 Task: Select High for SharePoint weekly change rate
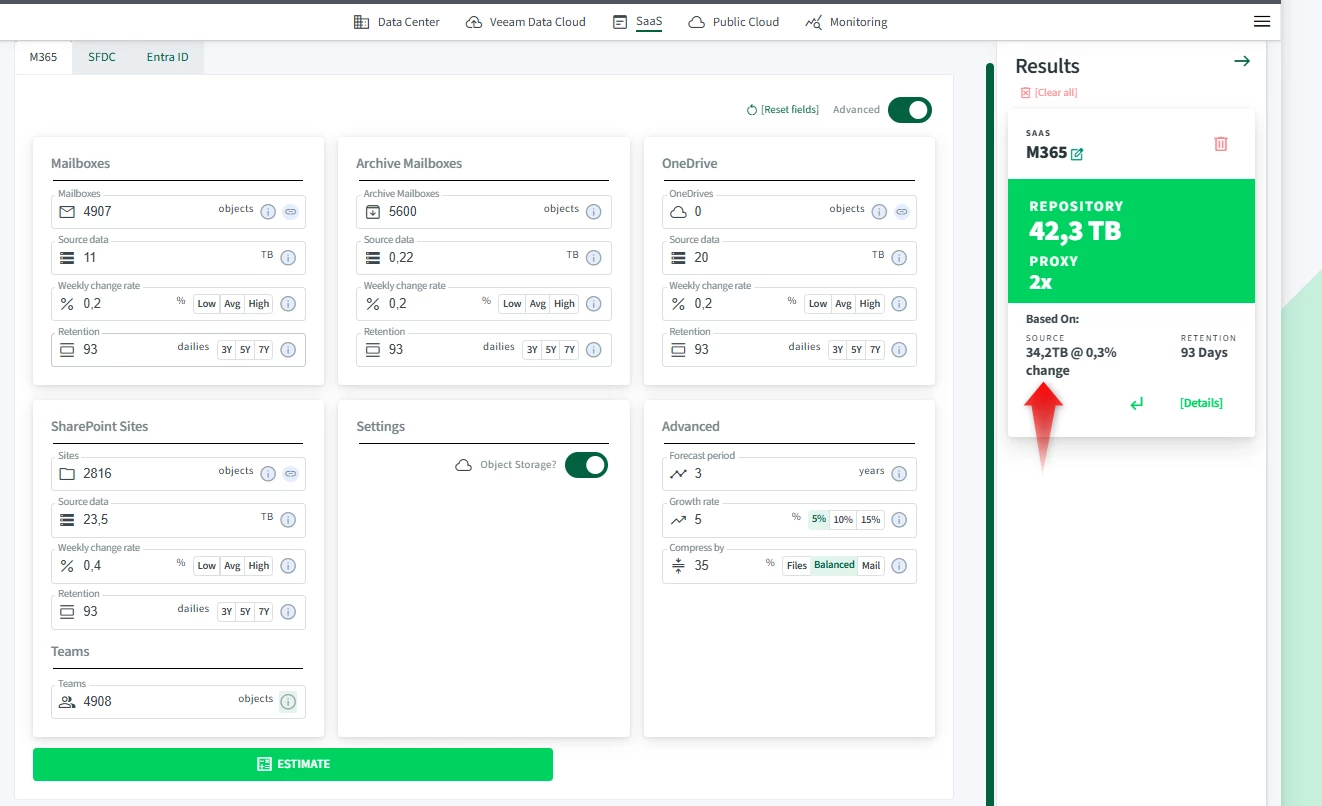pyautogui.click(x=259, y=566)
